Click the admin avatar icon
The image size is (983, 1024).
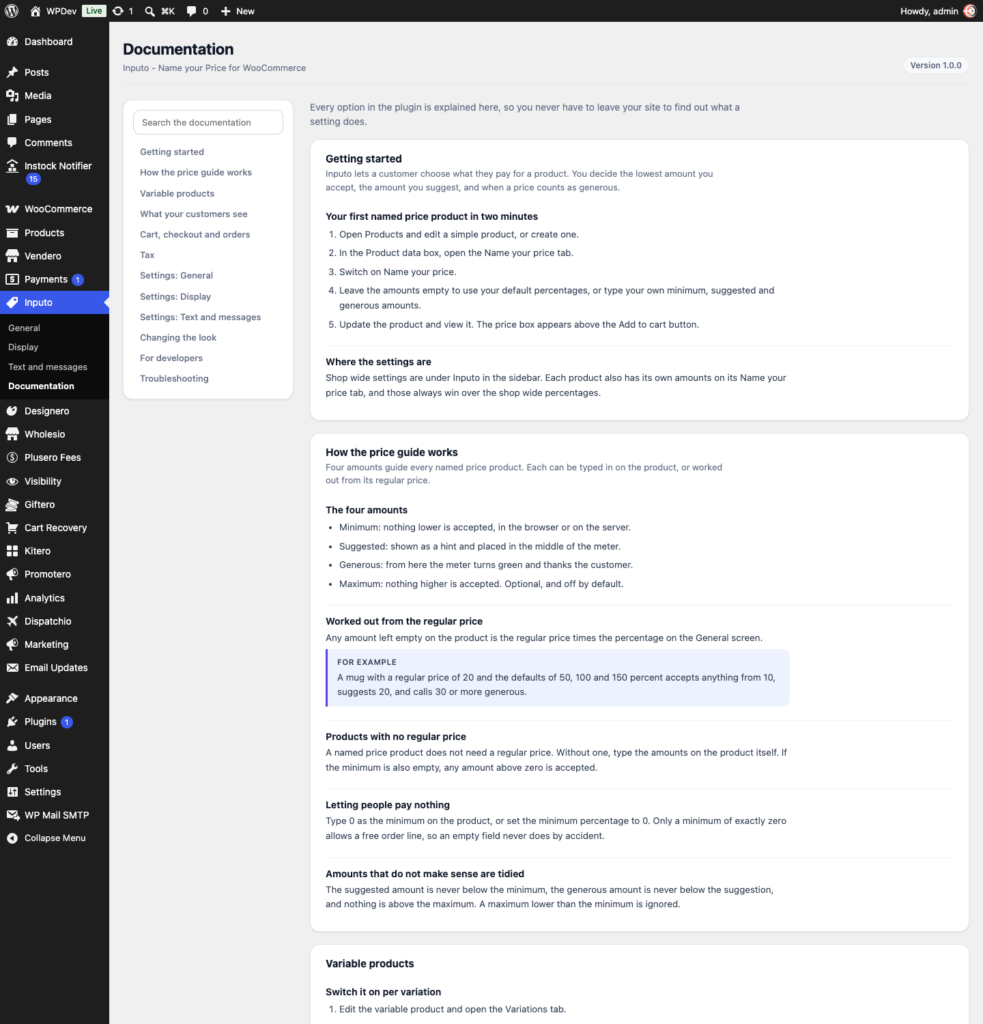[x=970, y=11]
